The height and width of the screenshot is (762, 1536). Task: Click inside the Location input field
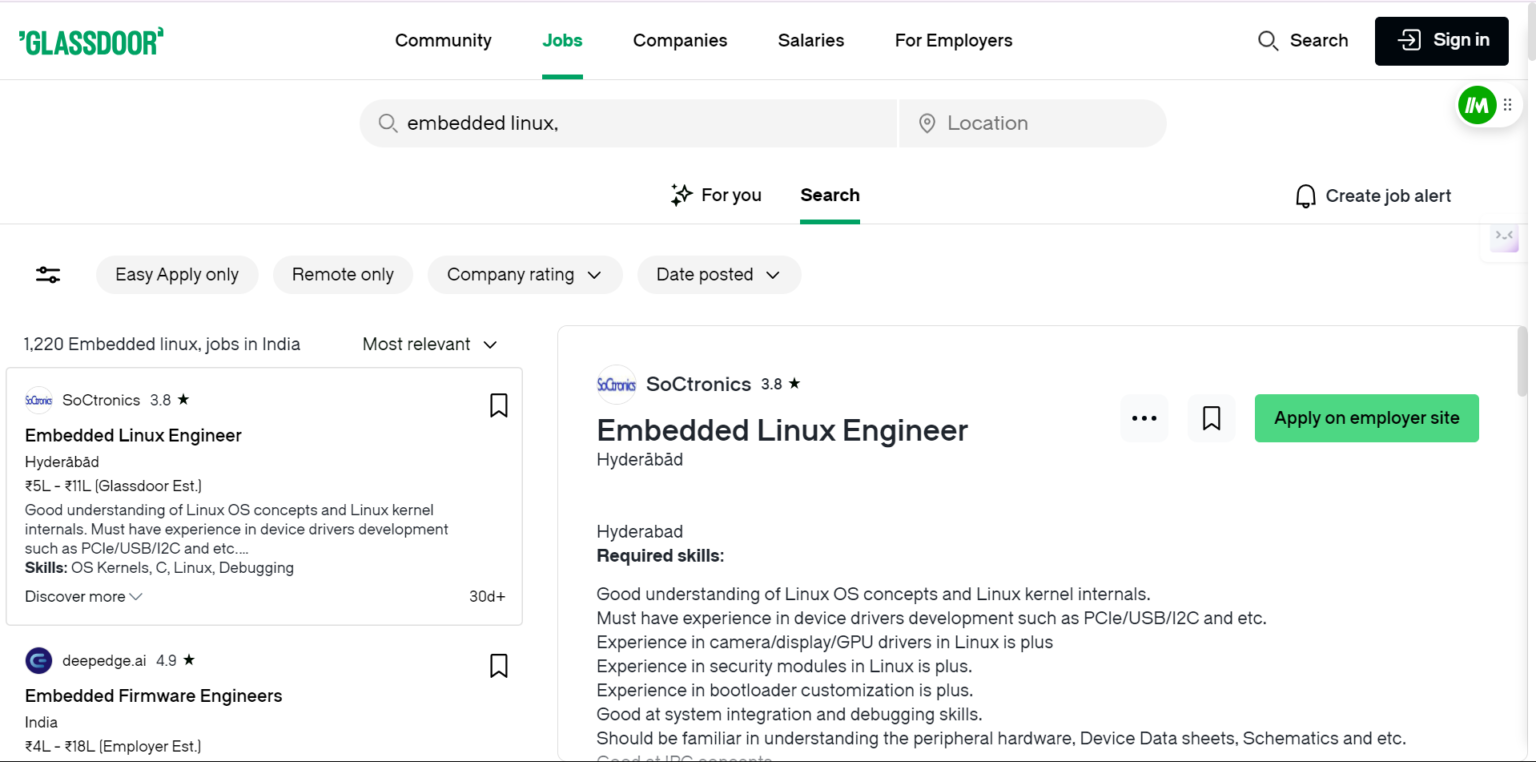click(1030, 123)
